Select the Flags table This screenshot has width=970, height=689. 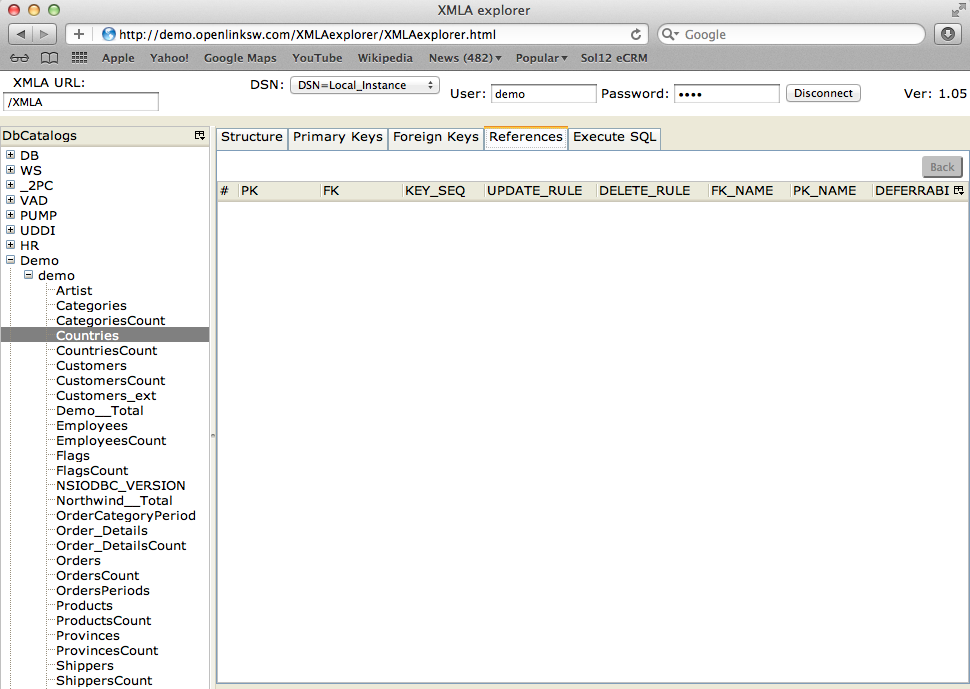coord(72,455)
